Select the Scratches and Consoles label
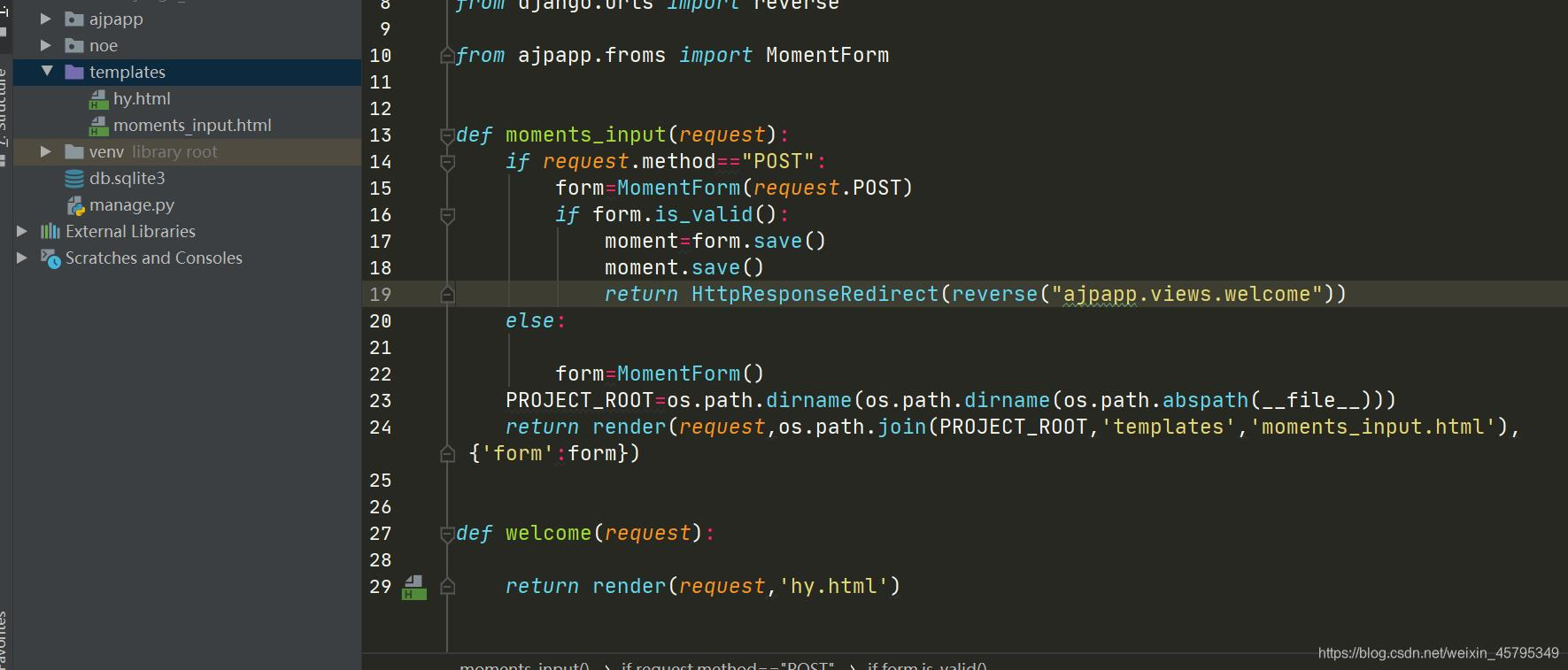The height and width of the screenshot is (670, 1568). coord(154,258)
